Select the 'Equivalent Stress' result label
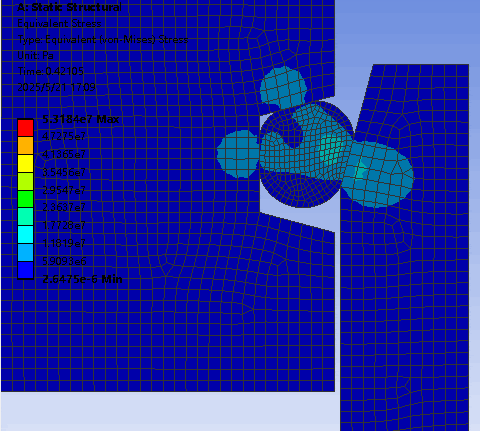This screenshot has width=480, height=431. pyautogui.click(x=59, y=24)
